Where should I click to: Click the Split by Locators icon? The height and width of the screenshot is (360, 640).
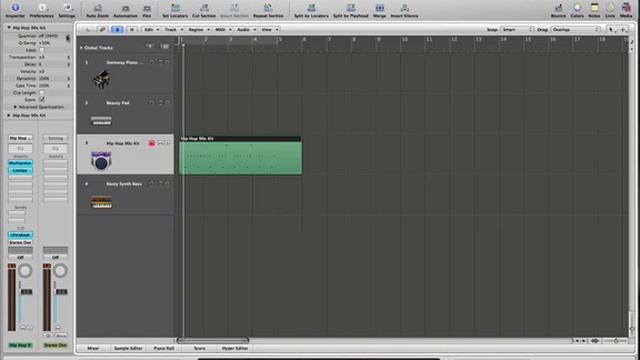coord(311,7)
